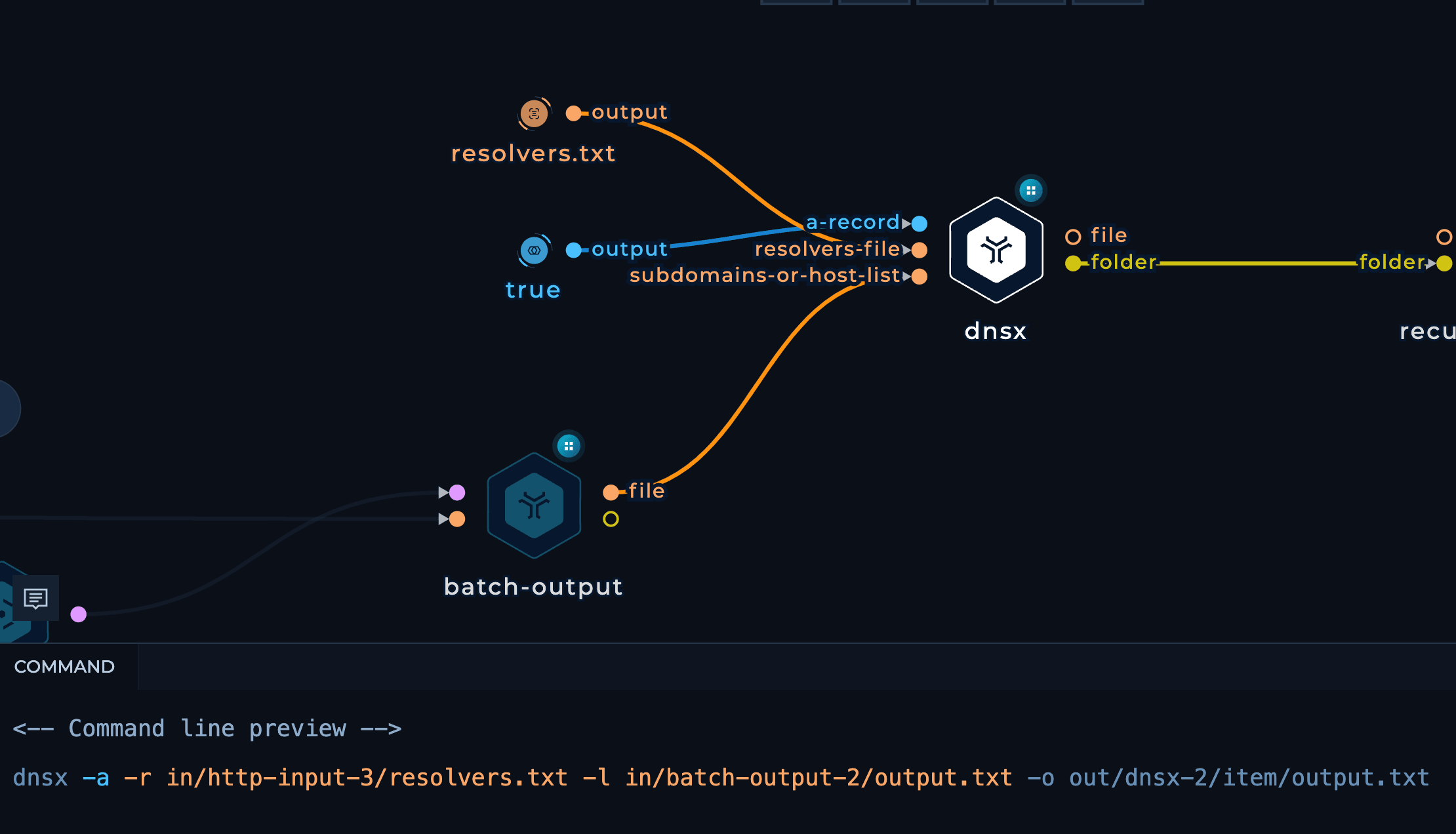Click the dnsx file output port
The image size is (1456, 834).
(1073, 237)
